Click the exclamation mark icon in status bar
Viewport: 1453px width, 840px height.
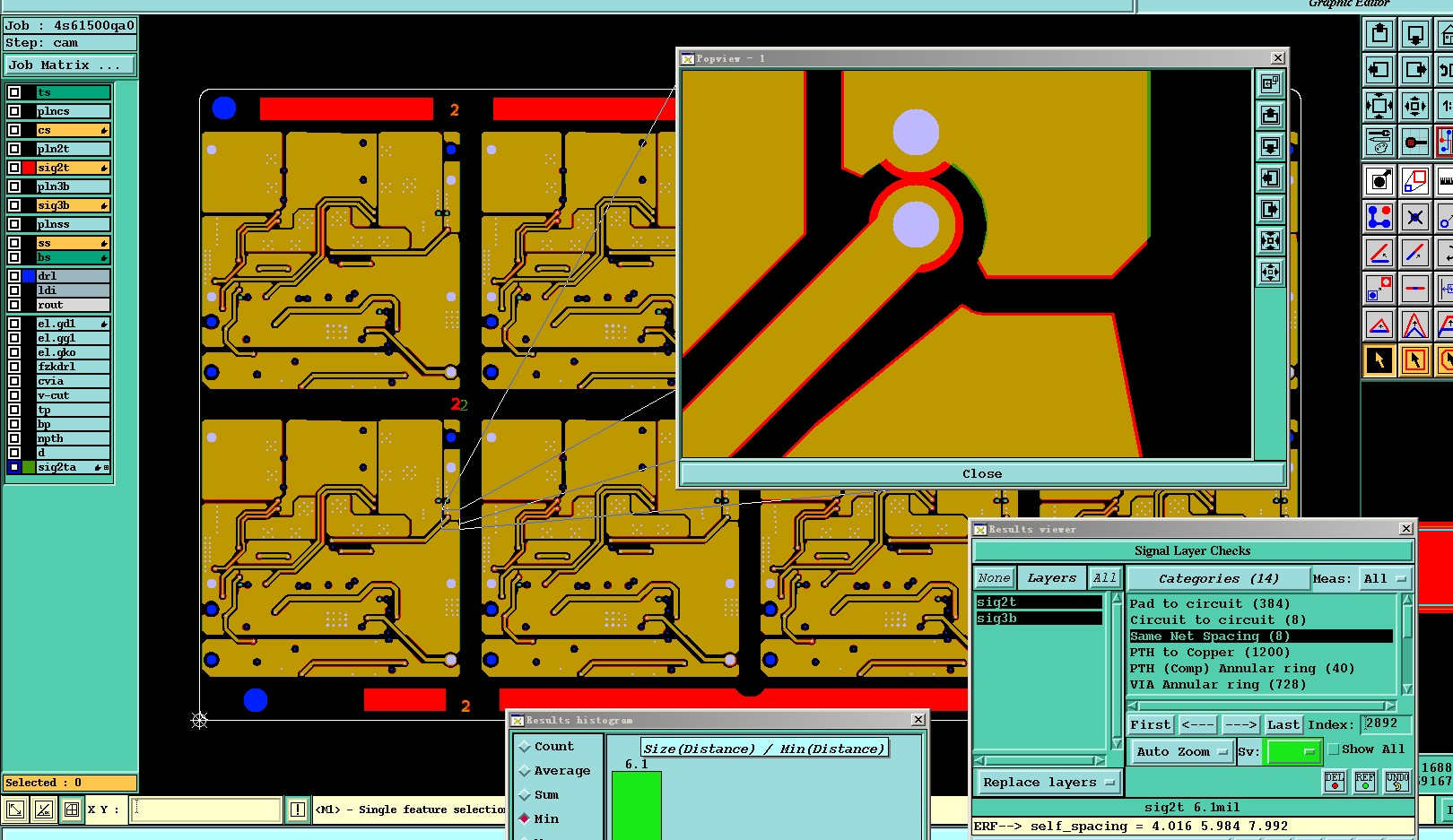298,810
